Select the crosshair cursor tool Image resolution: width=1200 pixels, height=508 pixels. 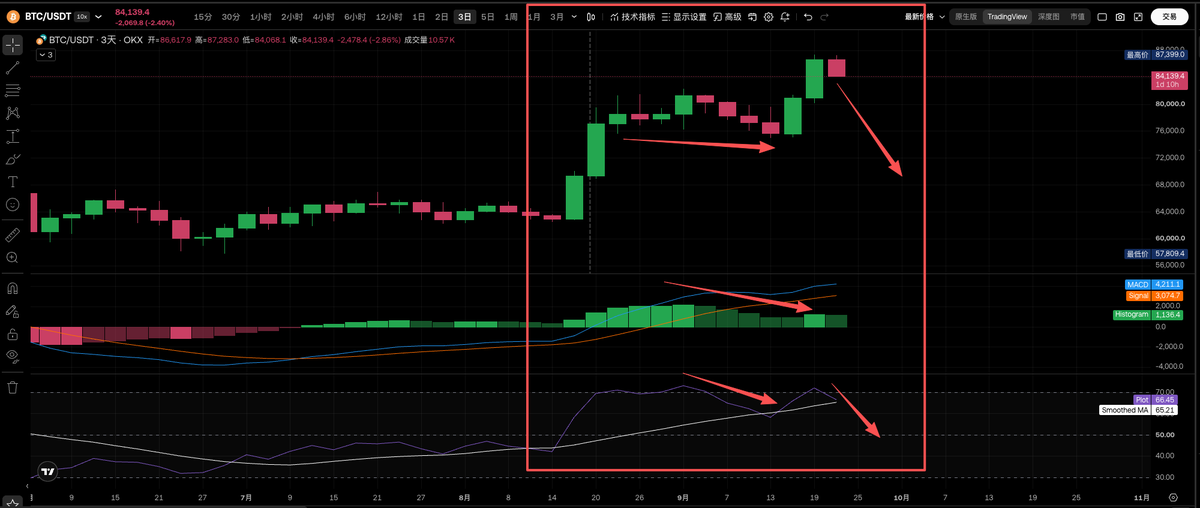coord(13,46)
